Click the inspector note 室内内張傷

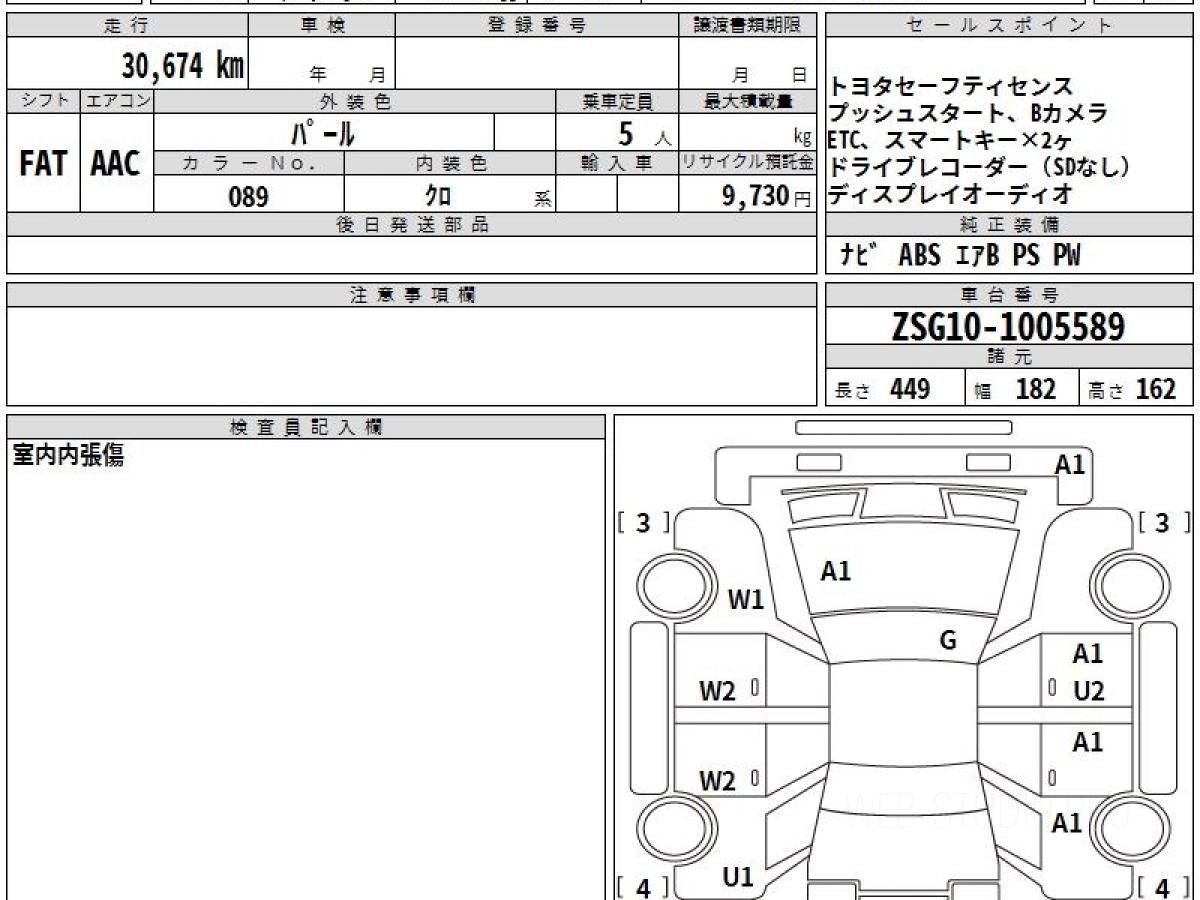pyautogui.click(x=68, y=456)
